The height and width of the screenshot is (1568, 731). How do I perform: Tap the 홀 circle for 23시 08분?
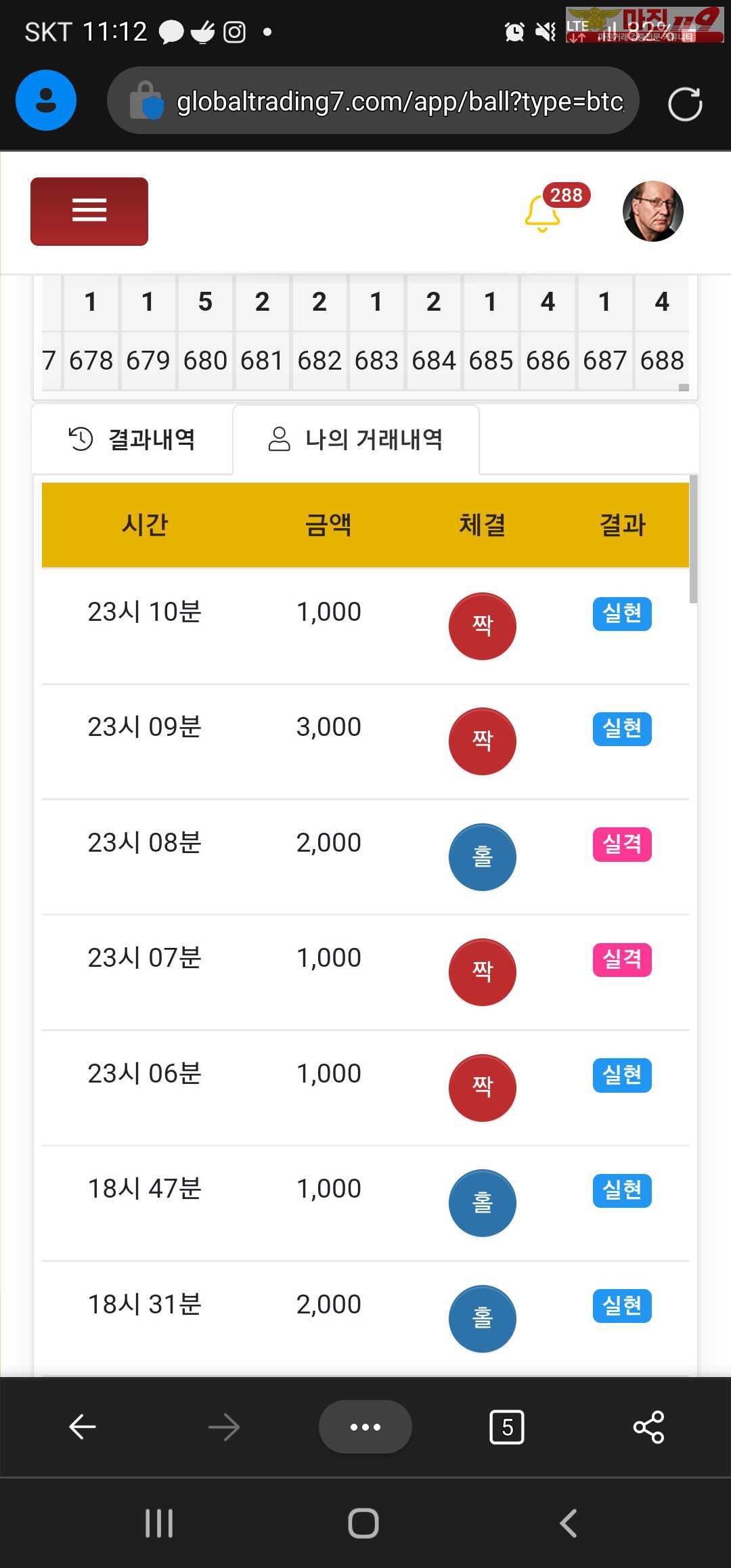(x=482, y=857)
